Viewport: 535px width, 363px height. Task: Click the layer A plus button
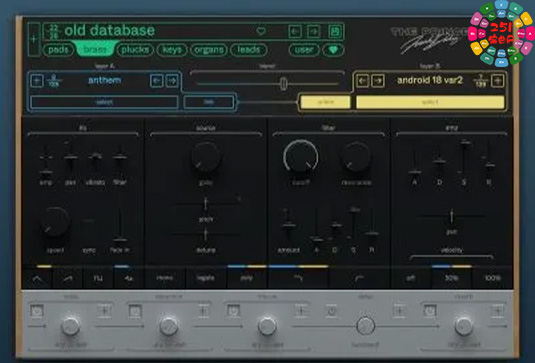[x=37, y=81]
